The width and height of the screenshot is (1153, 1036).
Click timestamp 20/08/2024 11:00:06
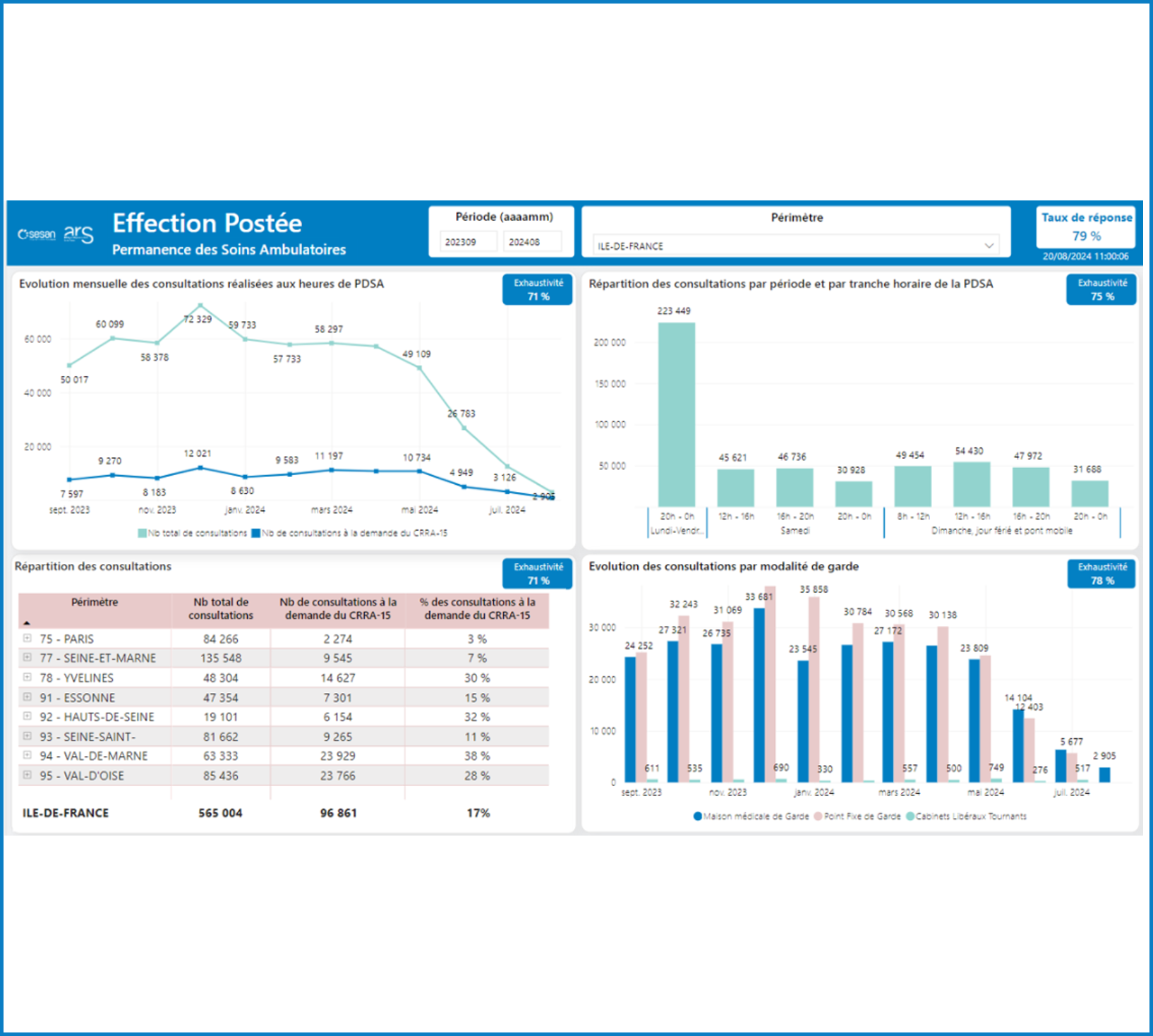click(1085, 256)
